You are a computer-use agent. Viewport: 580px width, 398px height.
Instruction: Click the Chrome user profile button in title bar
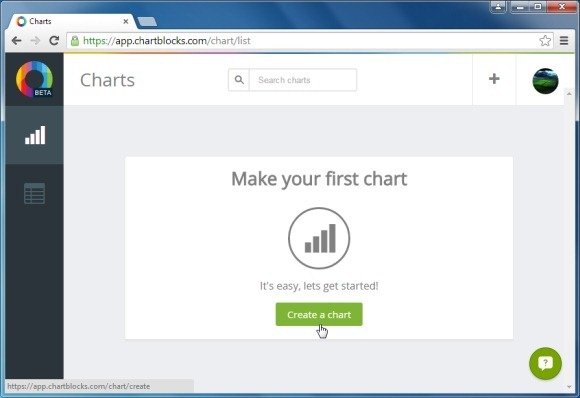[x=498, y=7]
